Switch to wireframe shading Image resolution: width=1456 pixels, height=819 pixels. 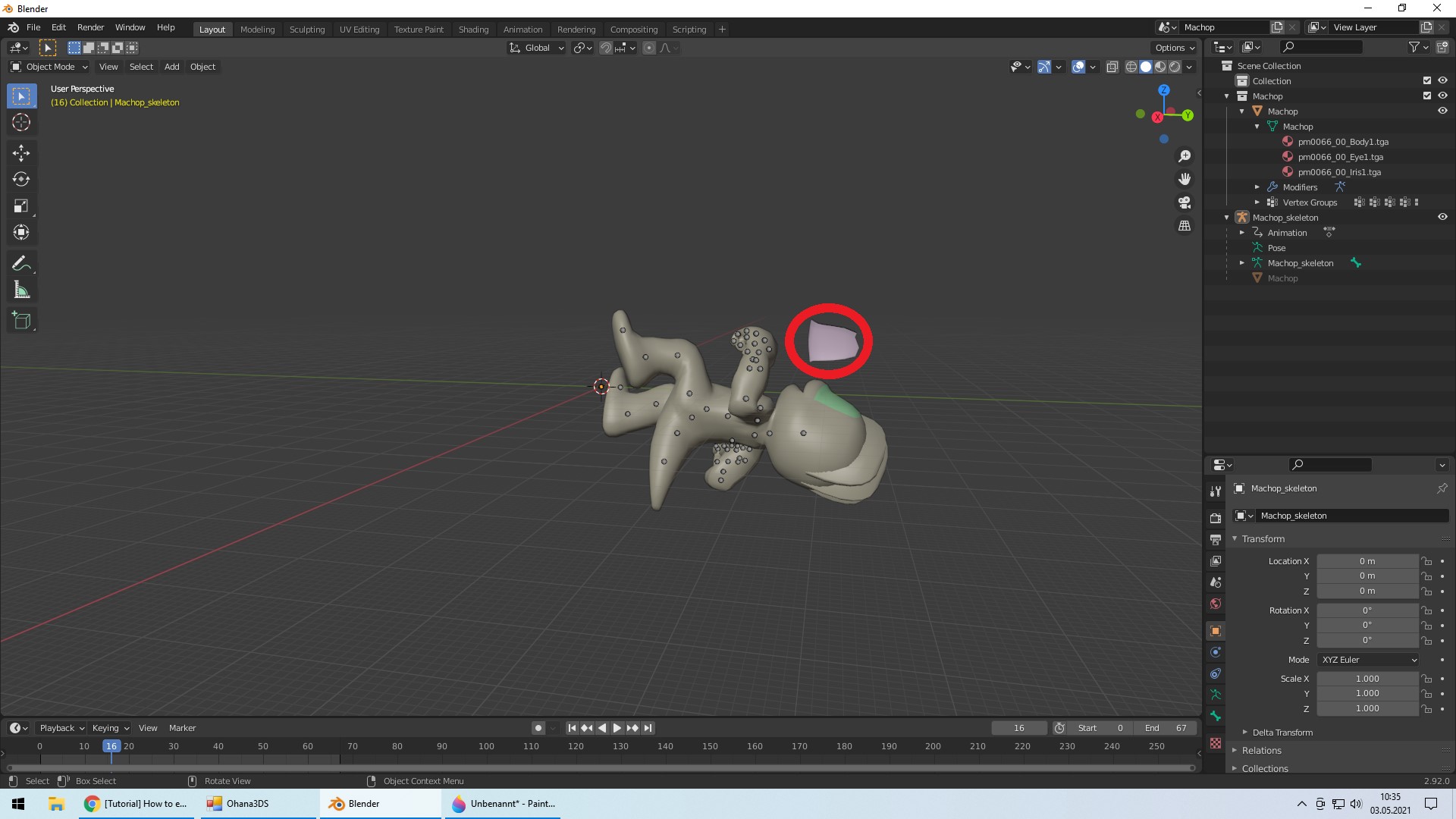tap(1131, 67)
